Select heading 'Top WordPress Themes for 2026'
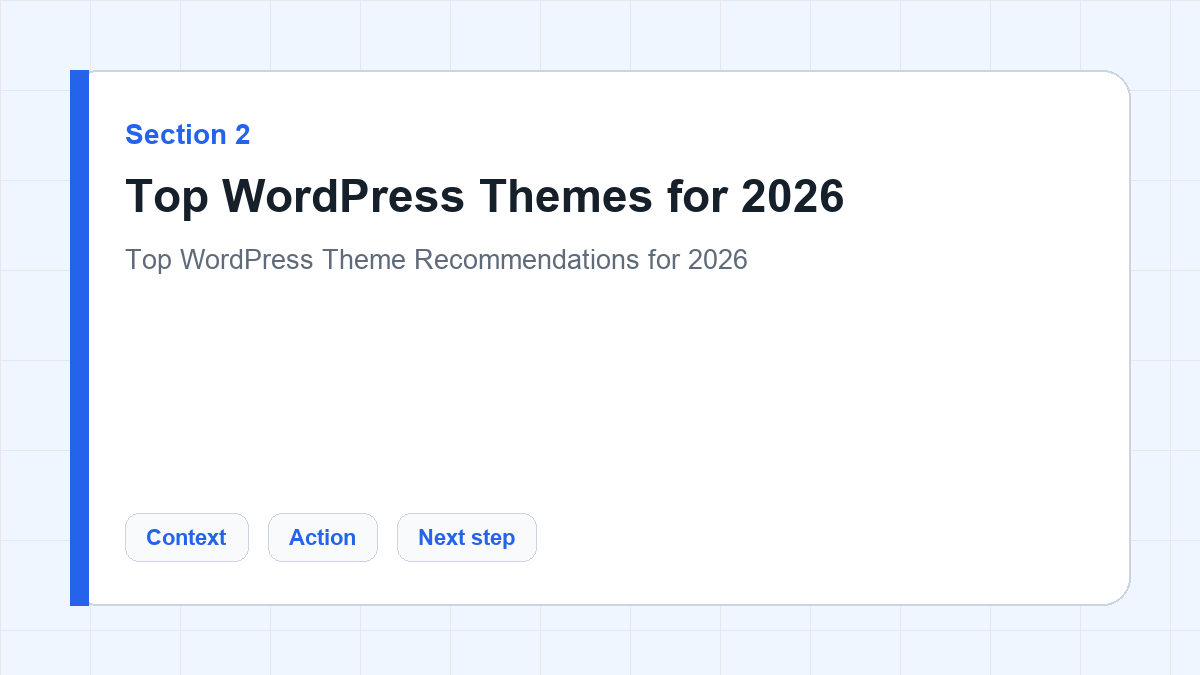Screen dimensions: 1200x675 point(485,196)
